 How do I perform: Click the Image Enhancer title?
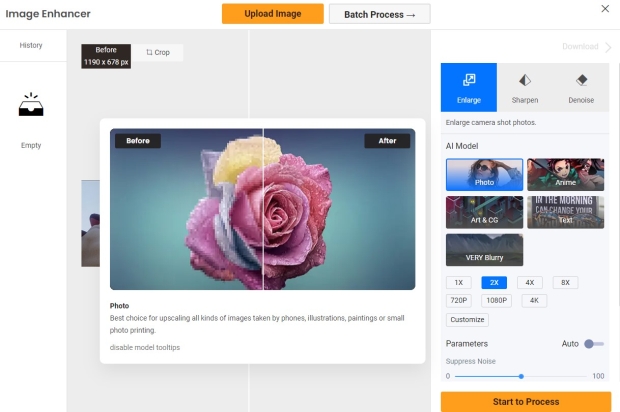(x=48, y=14)
